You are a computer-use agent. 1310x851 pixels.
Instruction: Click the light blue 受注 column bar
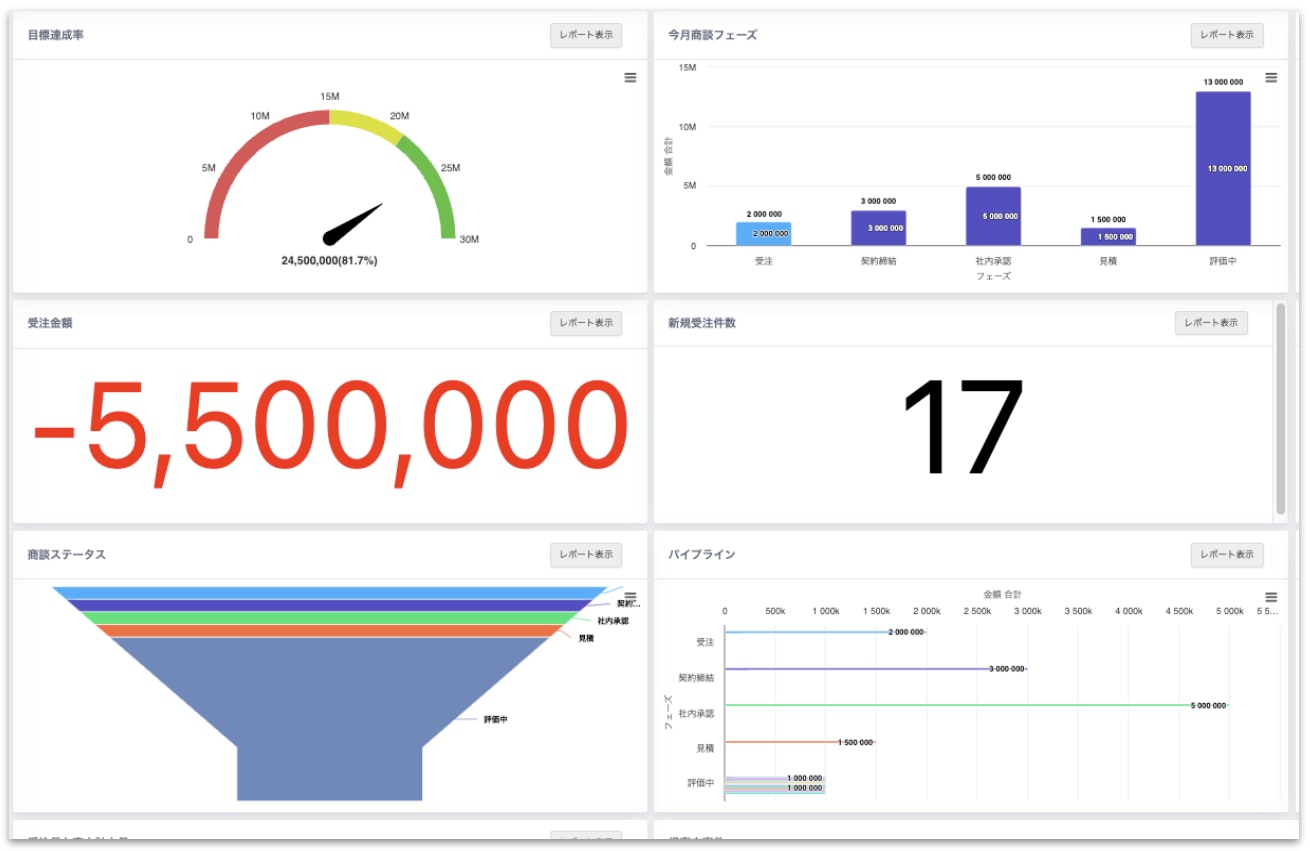point(763,234)
